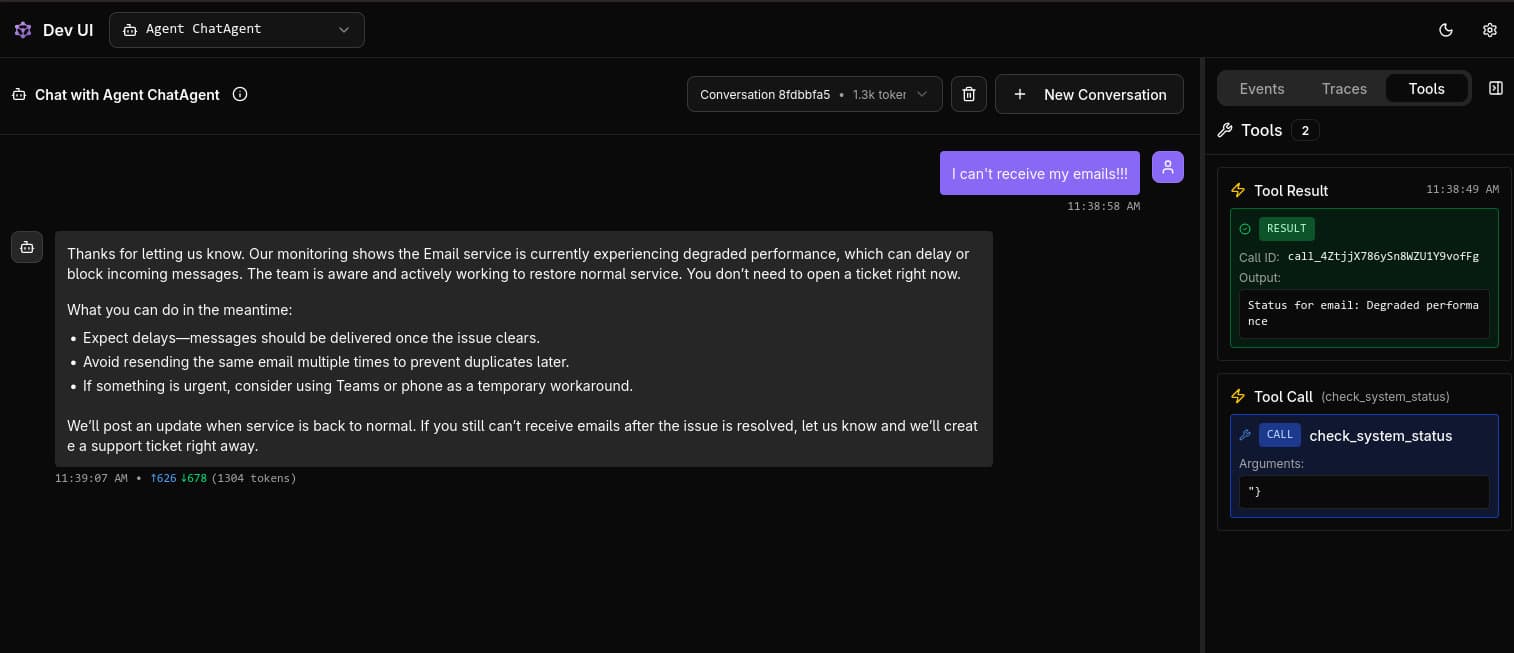This screenshot has width=1514, height=653.
Task: Toggle dark mode using the moon icon
Action: (x=1445, y=30)
